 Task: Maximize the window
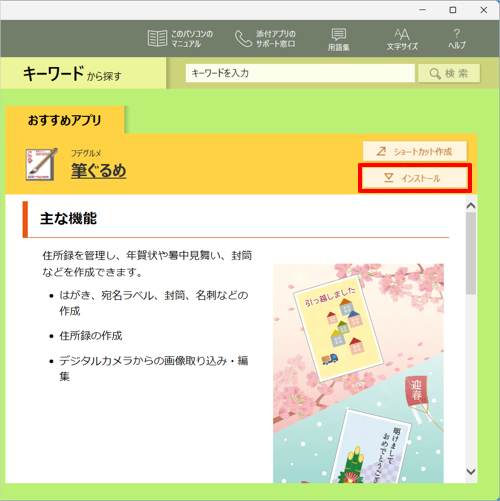point(453,10)
